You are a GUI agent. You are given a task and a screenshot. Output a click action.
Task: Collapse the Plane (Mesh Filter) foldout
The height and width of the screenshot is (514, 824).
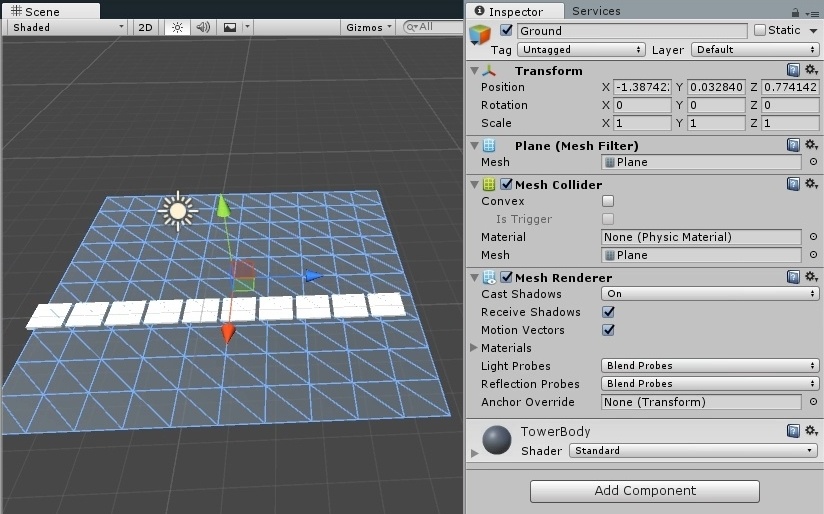click(474, 146)
